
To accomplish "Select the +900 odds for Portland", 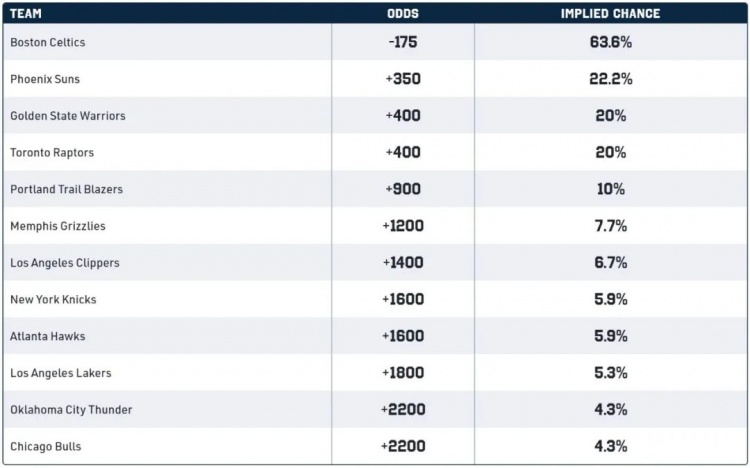I will click(403, 189).
